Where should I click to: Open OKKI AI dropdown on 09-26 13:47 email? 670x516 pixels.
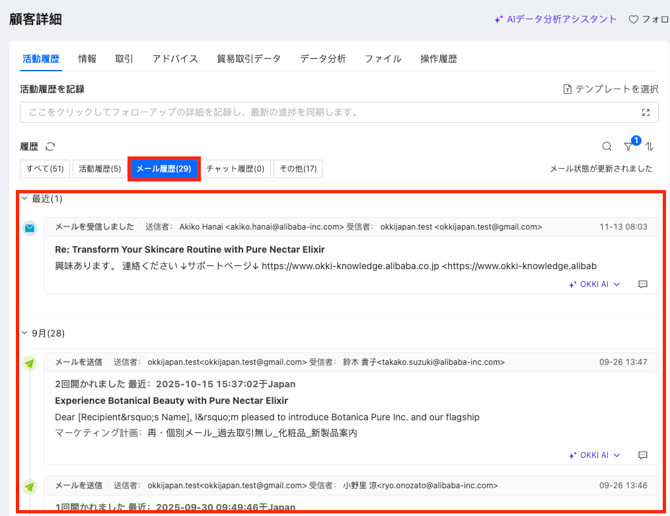point(595,455)
